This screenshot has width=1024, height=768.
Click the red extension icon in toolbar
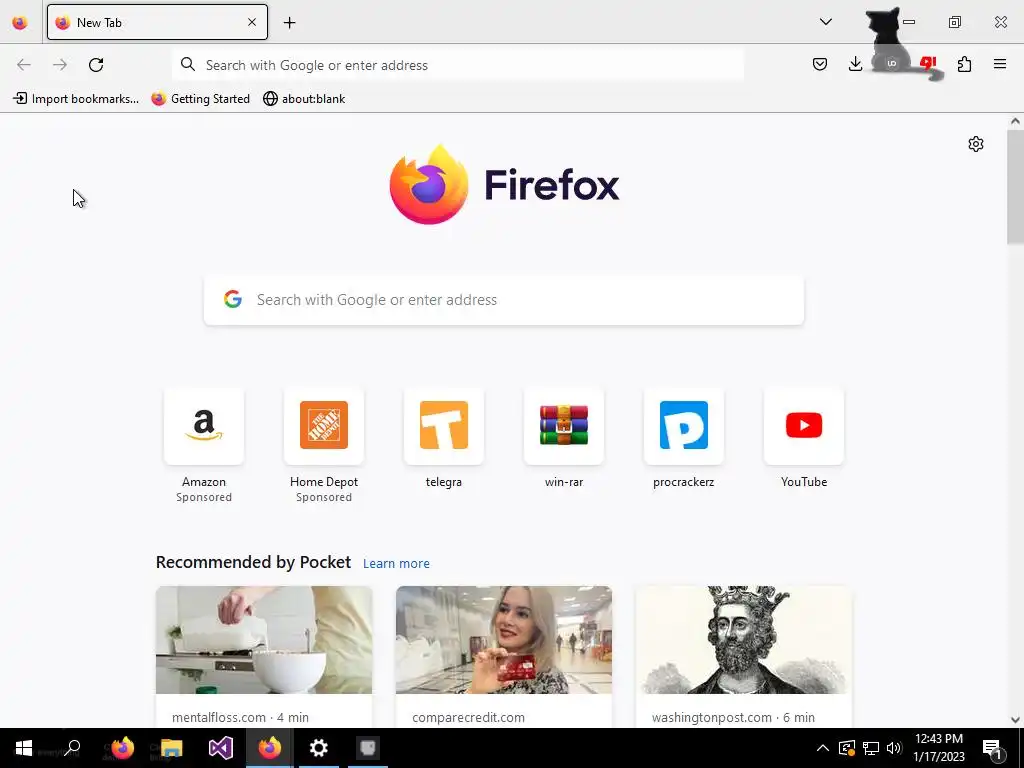click(927, 63)
